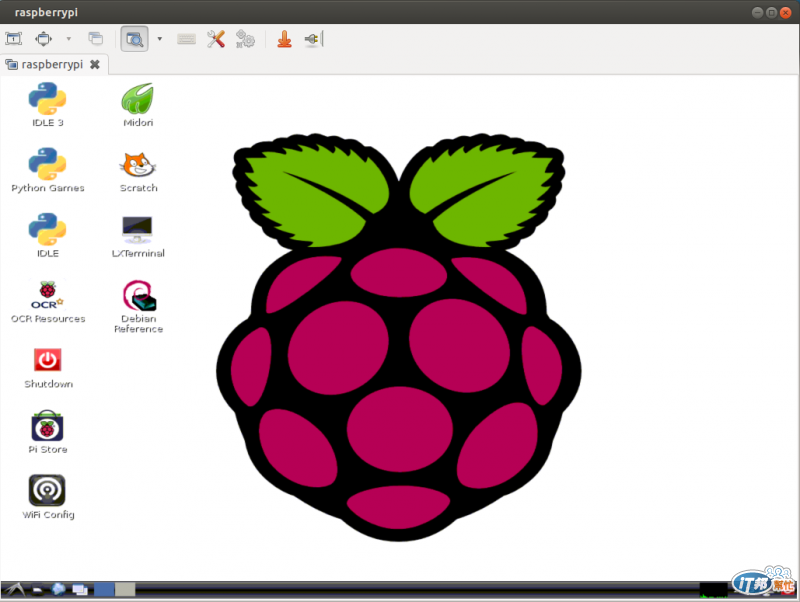This screenshot has width=800, height=602.
Task: Click the iconify all windows taskbar button
Action: (80, 590)
